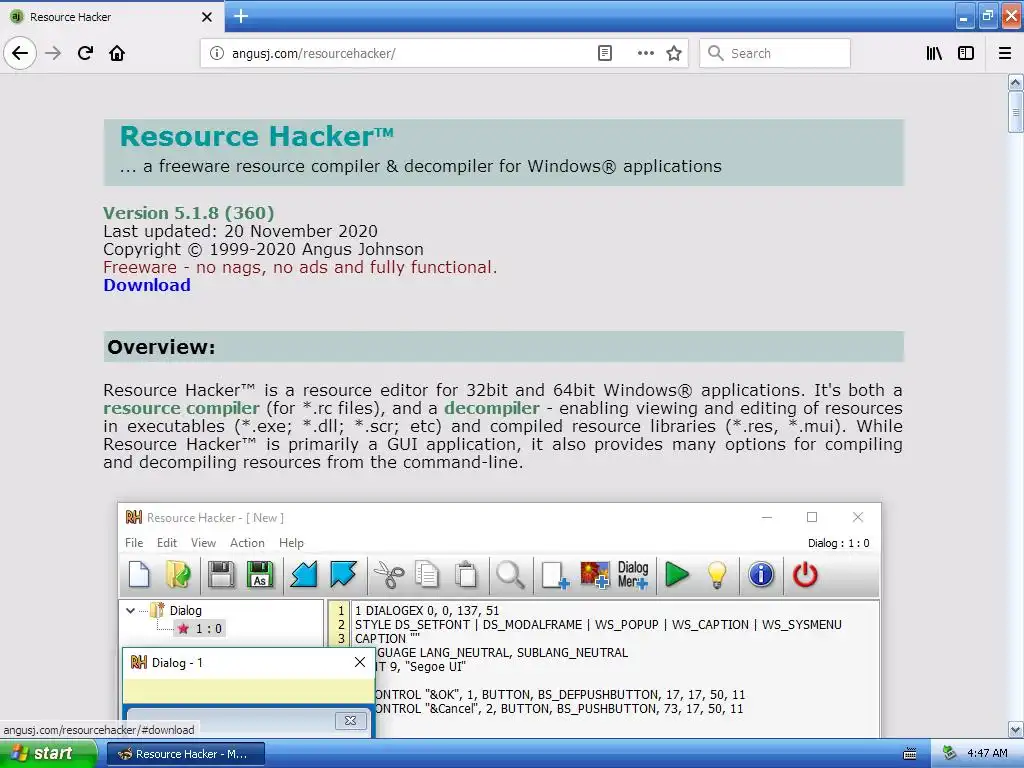Click the Save floppy disk toolbar icon
This screenshot has width=1024, height=768.
221,575
